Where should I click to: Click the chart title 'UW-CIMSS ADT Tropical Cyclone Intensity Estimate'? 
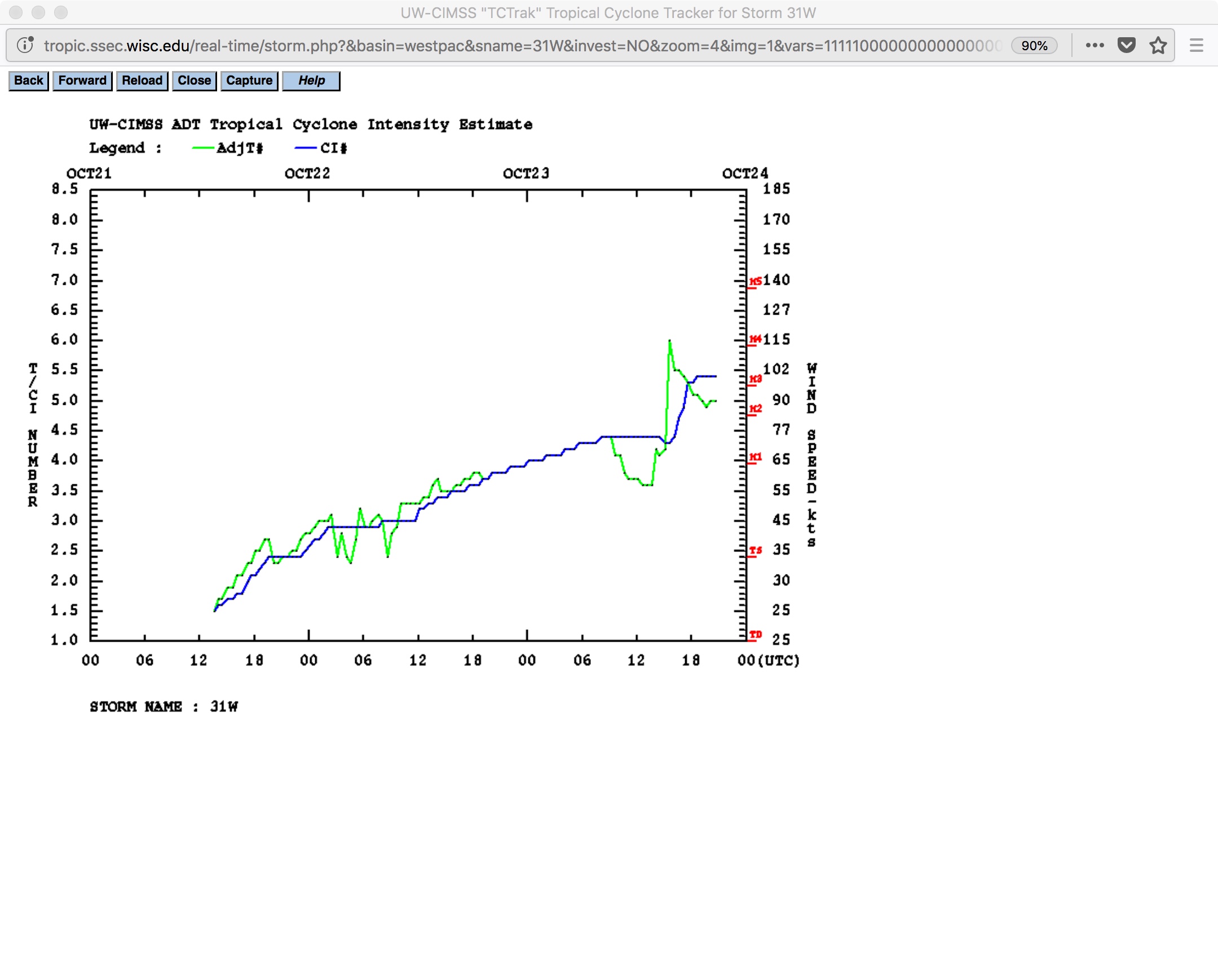point(311,124)
